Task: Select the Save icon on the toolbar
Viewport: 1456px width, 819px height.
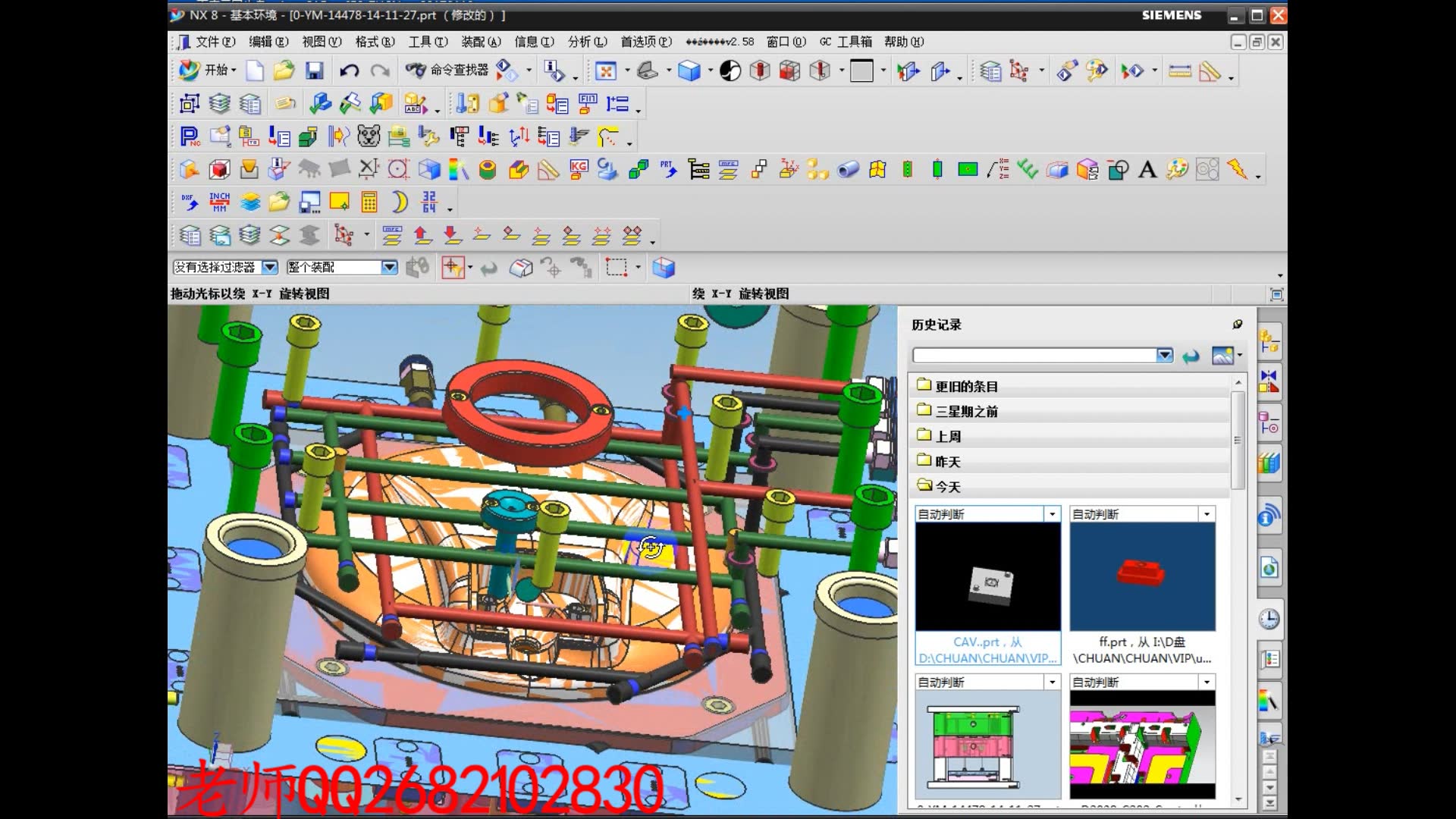Action: 313,71
